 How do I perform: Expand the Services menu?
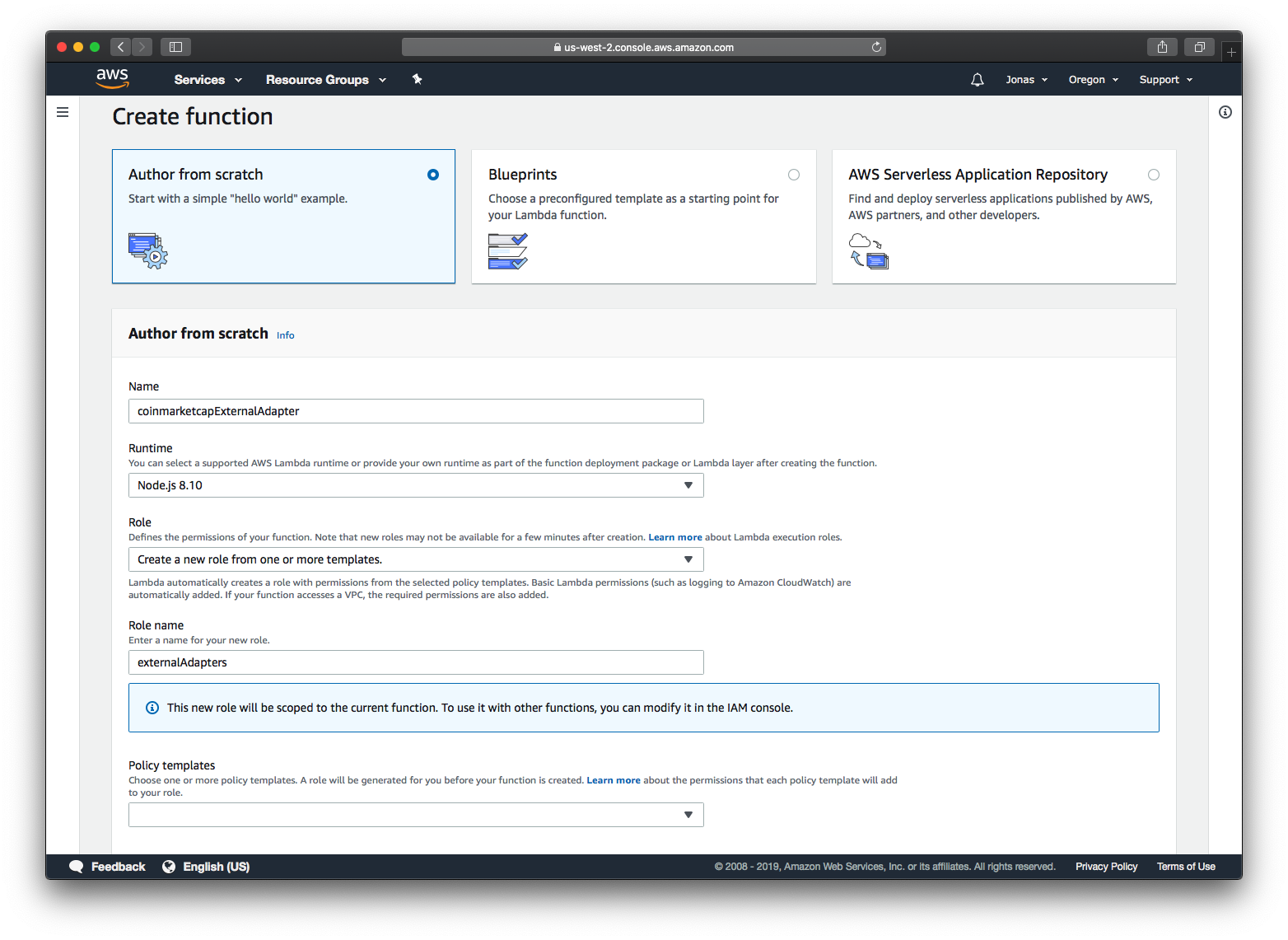[x=208, y=80]
